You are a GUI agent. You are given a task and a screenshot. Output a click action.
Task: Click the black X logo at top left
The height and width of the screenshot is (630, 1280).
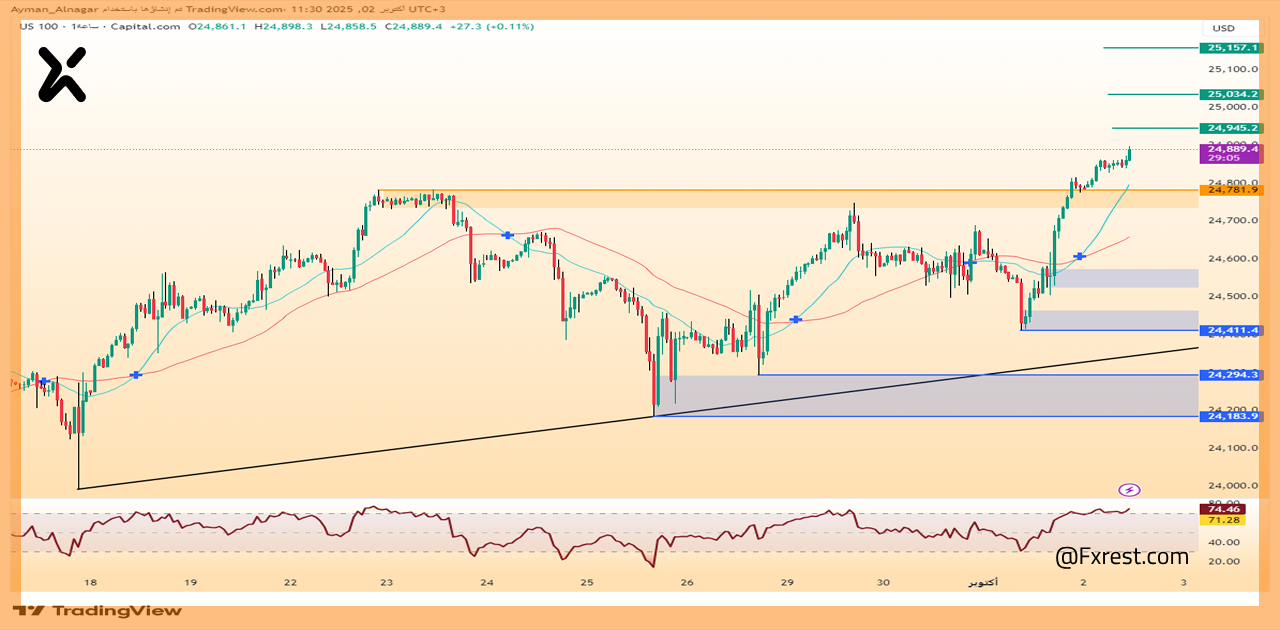[x=62, y=75]
